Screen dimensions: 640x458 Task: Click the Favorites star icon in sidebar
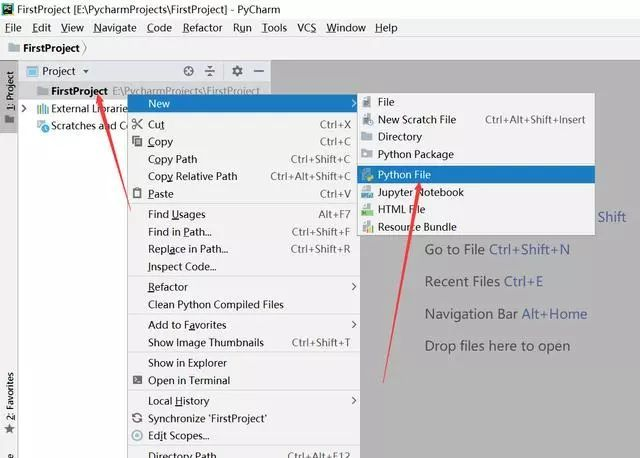click(x=9, y=429)
